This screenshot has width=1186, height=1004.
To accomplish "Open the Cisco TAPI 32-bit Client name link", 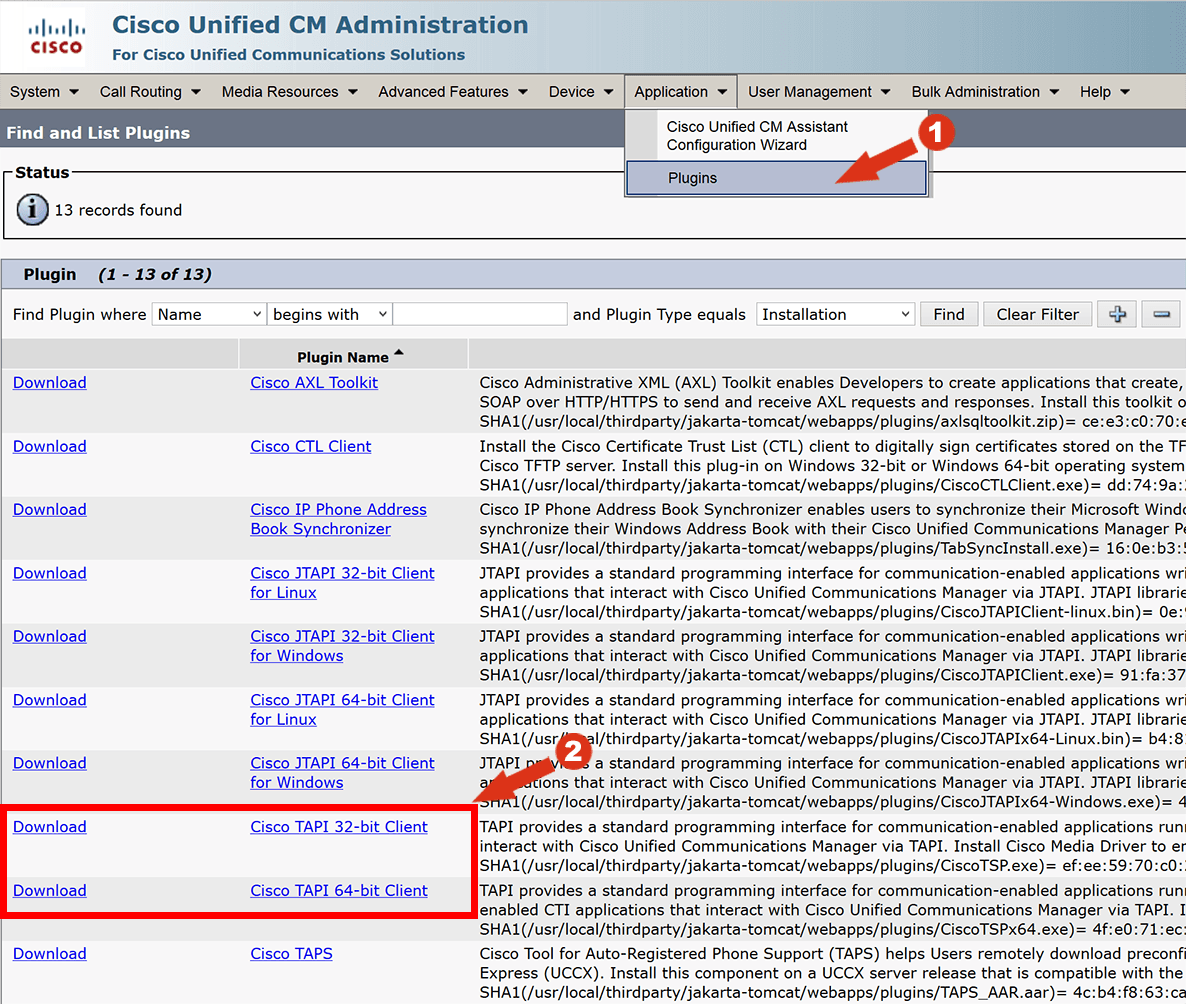I will (x=339, y=826).
